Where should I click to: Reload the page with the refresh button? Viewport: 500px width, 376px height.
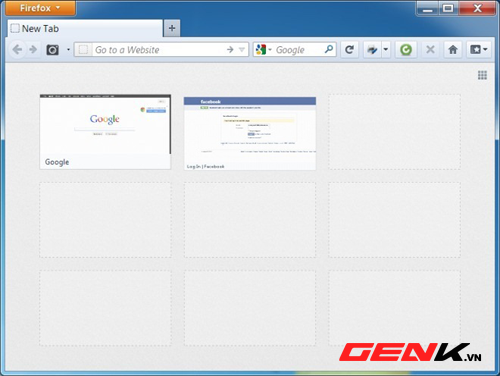pos(349,50)
